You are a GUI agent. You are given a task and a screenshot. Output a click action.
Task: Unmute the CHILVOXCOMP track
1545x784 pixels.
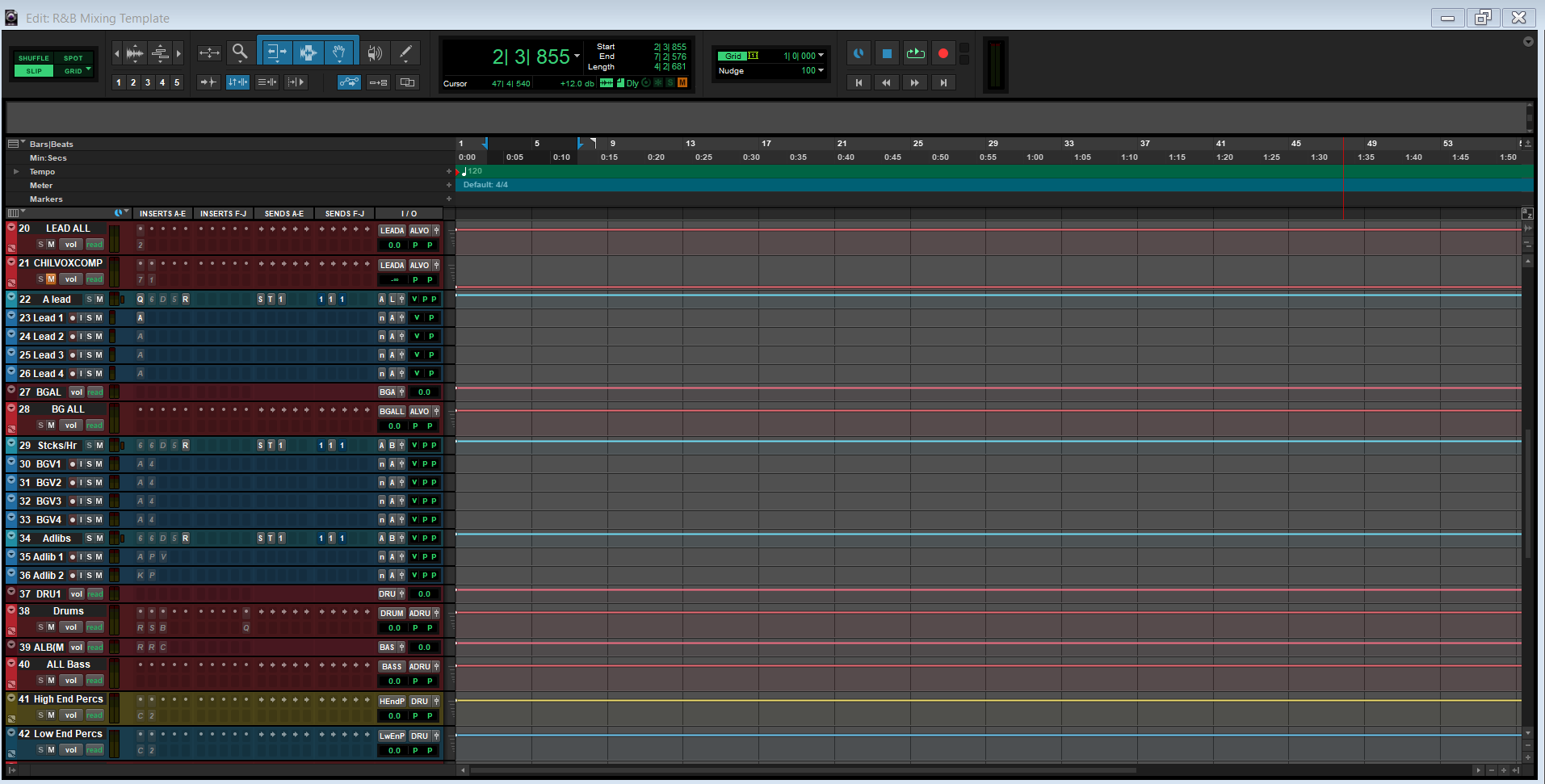click(x=51, y=279)
